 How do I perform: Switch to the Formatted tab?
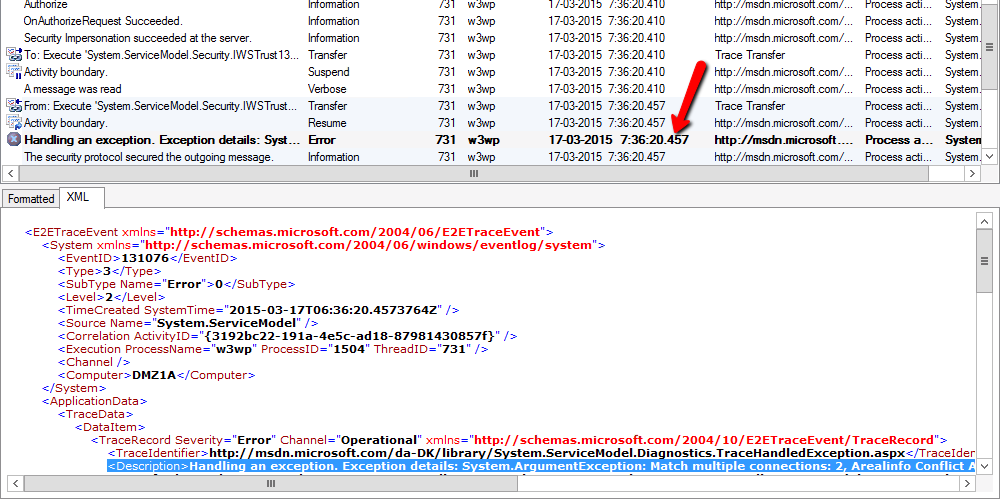point(31,198)
